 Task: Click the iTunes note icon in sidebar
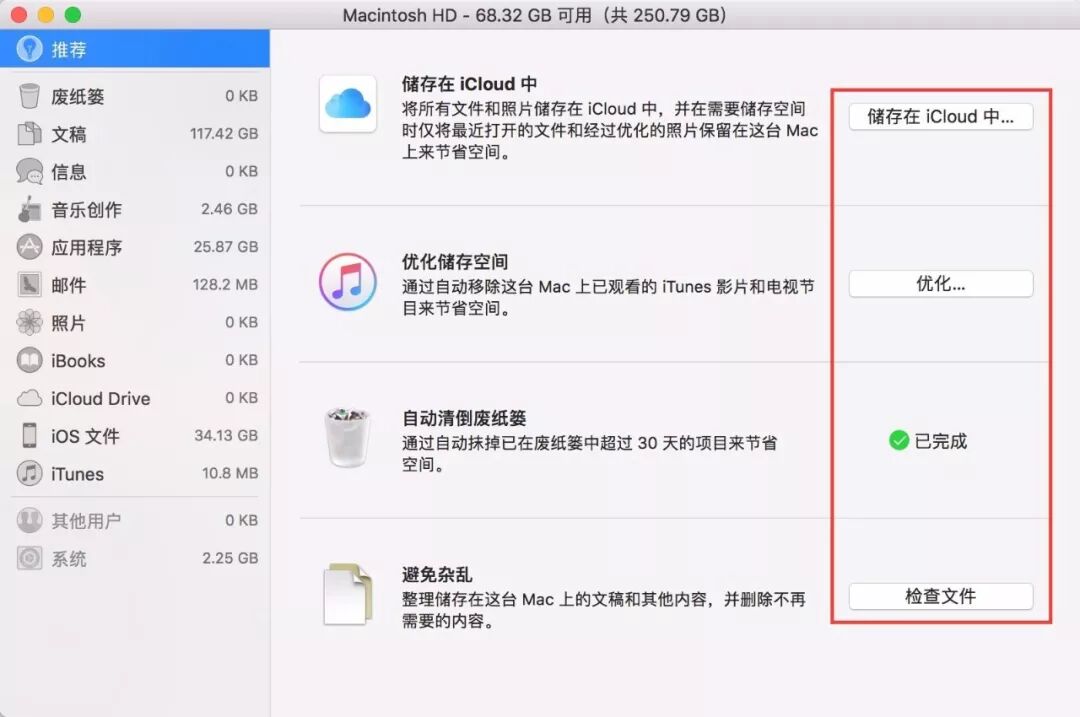click(29, 474)
